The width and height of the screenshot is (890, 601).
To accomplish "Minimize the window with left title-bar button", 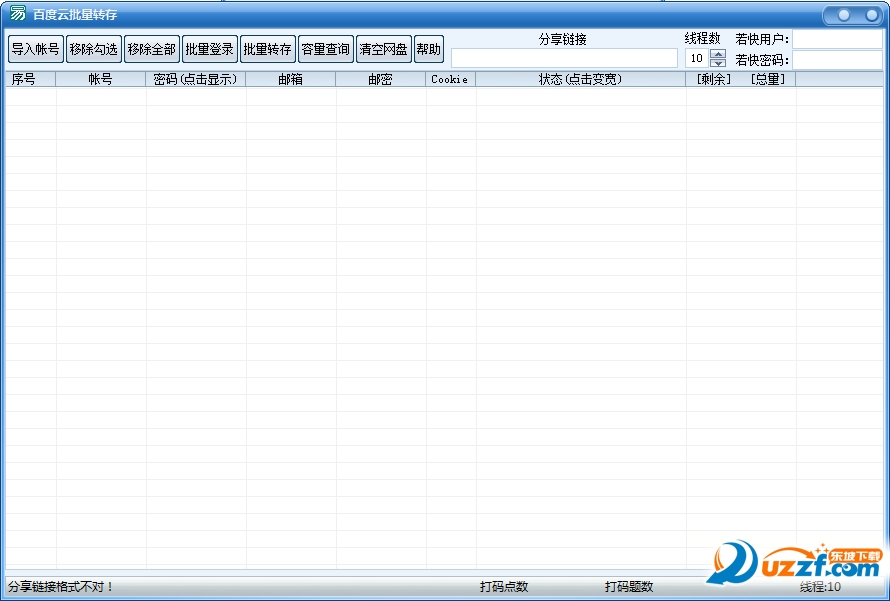I will (844, 15).
